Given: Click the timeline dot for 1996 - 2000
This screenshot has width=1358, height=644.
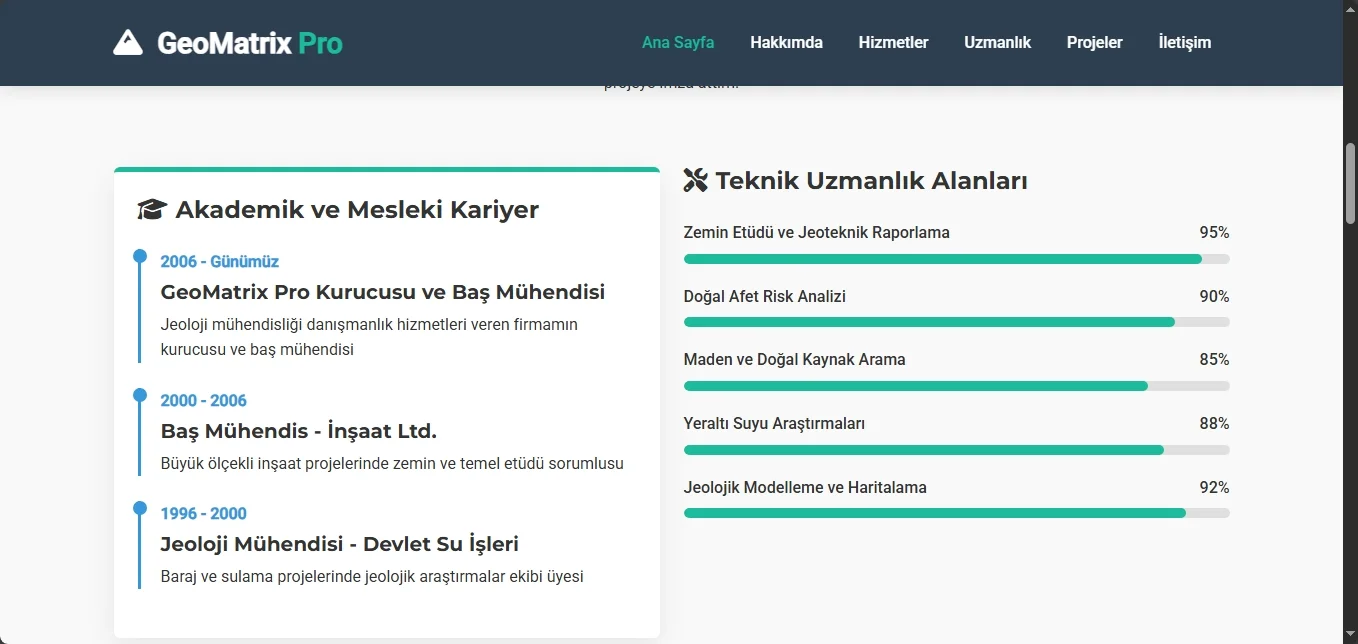Looking at the screenshot, I should tap(140, 508).
